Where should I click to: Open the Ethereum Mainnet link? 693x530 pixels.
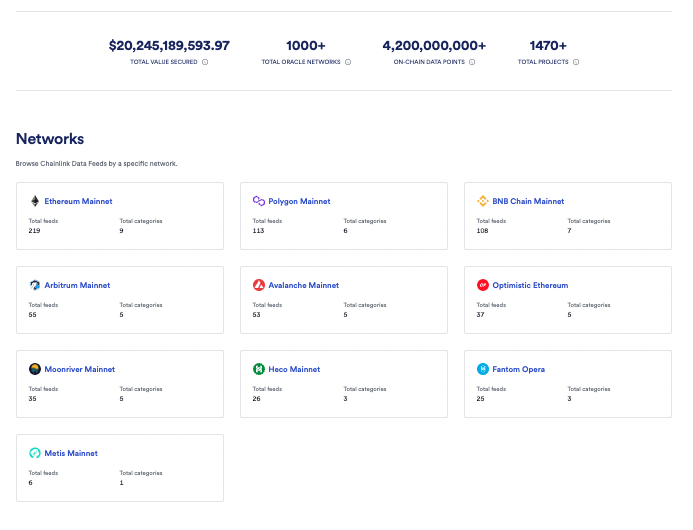tap(78, 201)
